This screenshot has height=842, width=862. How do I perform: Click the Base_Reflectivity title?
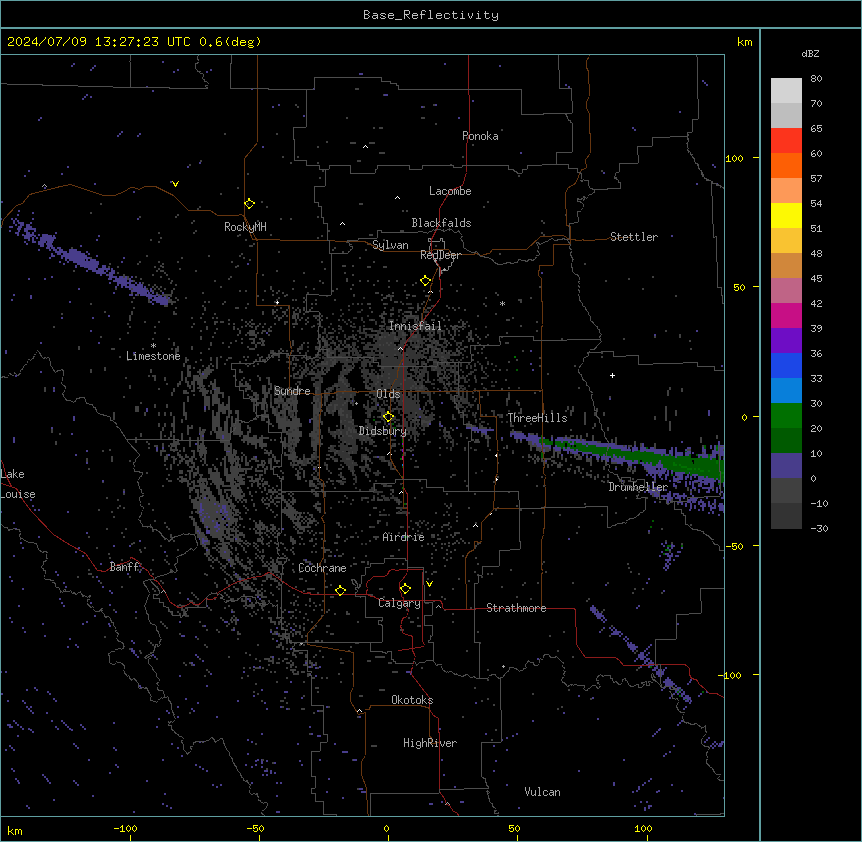(x=431, y=15)
